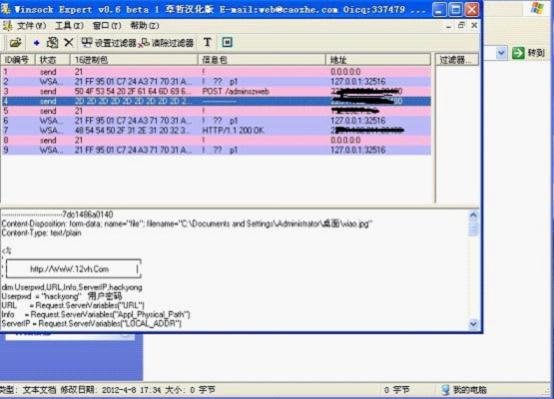
Task: Click the Address (地址) column header
Action: tap(378, 60)
